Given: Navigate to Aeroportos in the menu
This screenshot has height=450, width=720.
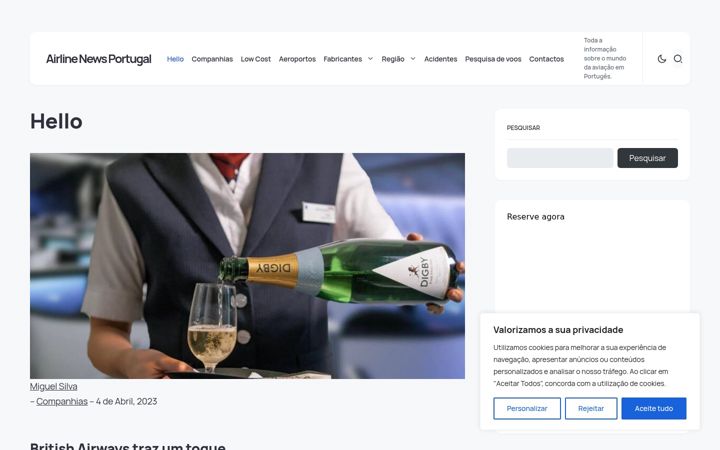Looking at the screenshot, I should (297, 59).
